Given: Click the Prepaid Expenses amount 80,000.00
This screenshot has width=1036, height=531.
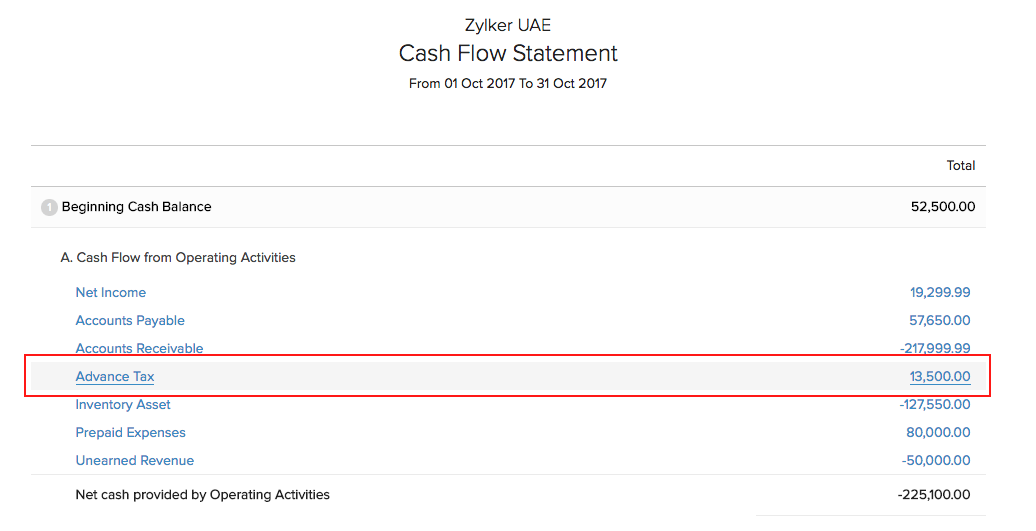Looking at the screenshot, I should (x=940, y=433).
